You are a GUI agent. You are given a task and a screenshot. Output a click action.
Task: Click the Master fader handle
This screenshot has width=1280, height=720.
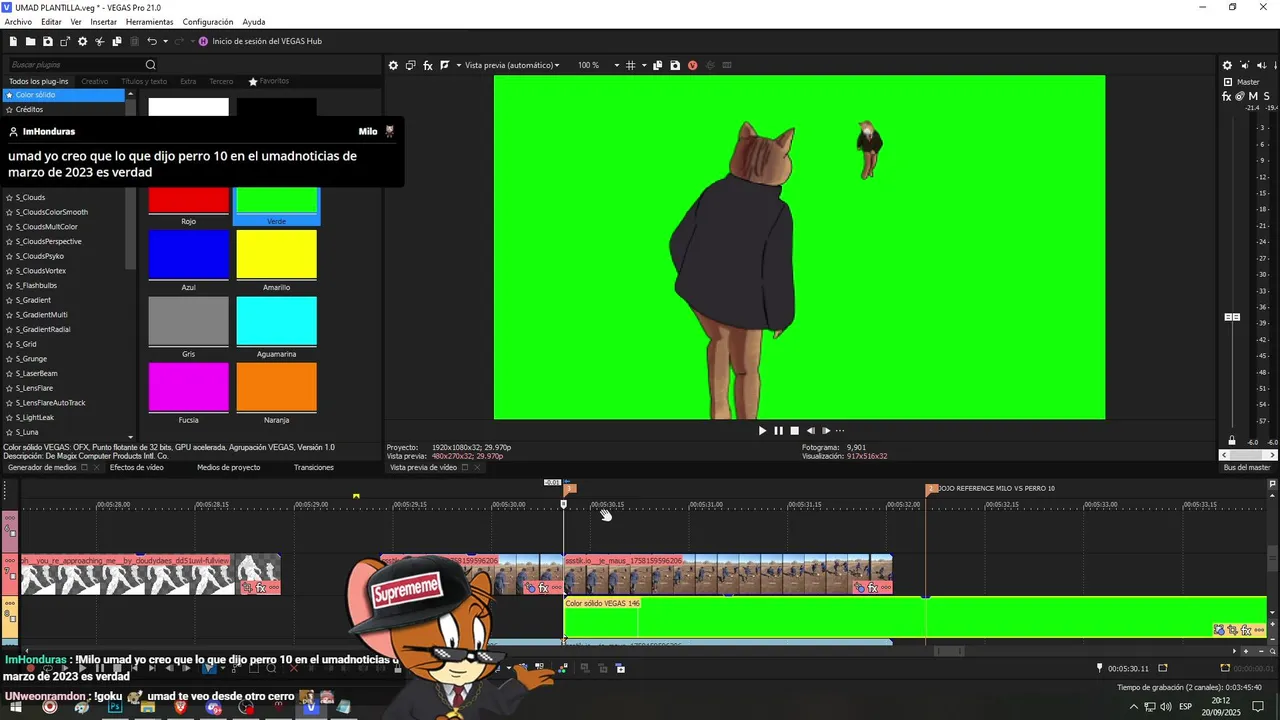coord(1232,317)
